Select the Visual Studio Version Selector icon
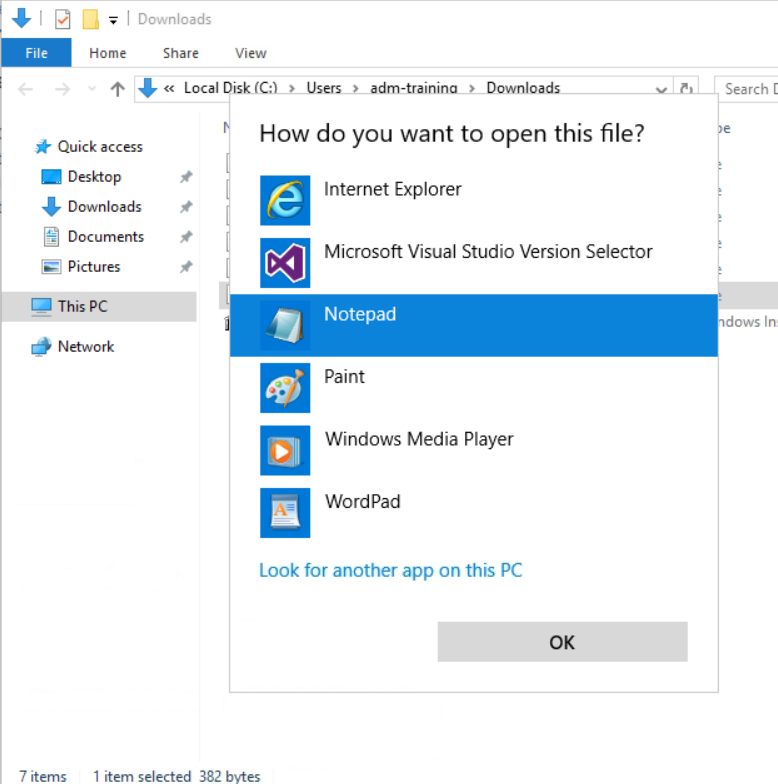778x784 pixels. click(285, 263)
